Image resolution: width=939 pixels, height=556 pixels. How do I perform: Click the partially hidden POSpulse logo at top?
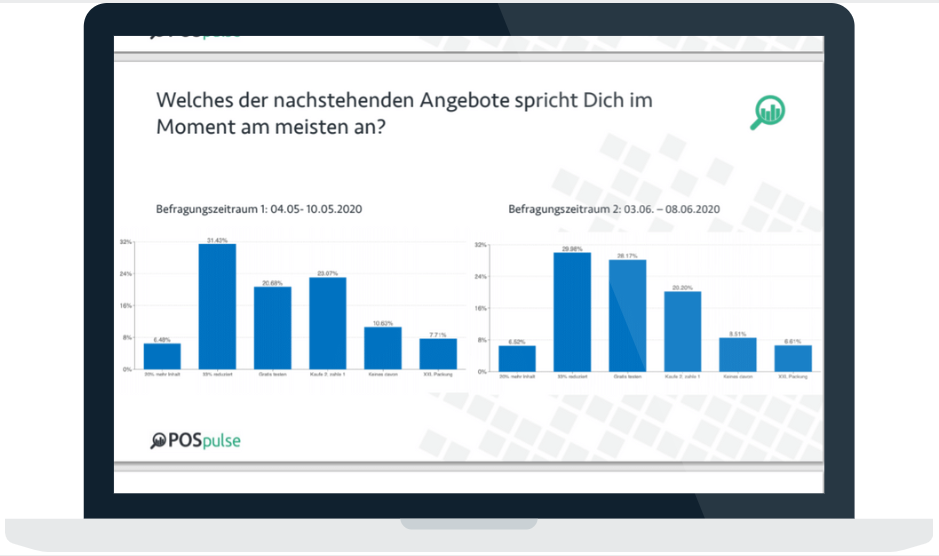coord(196,37)
